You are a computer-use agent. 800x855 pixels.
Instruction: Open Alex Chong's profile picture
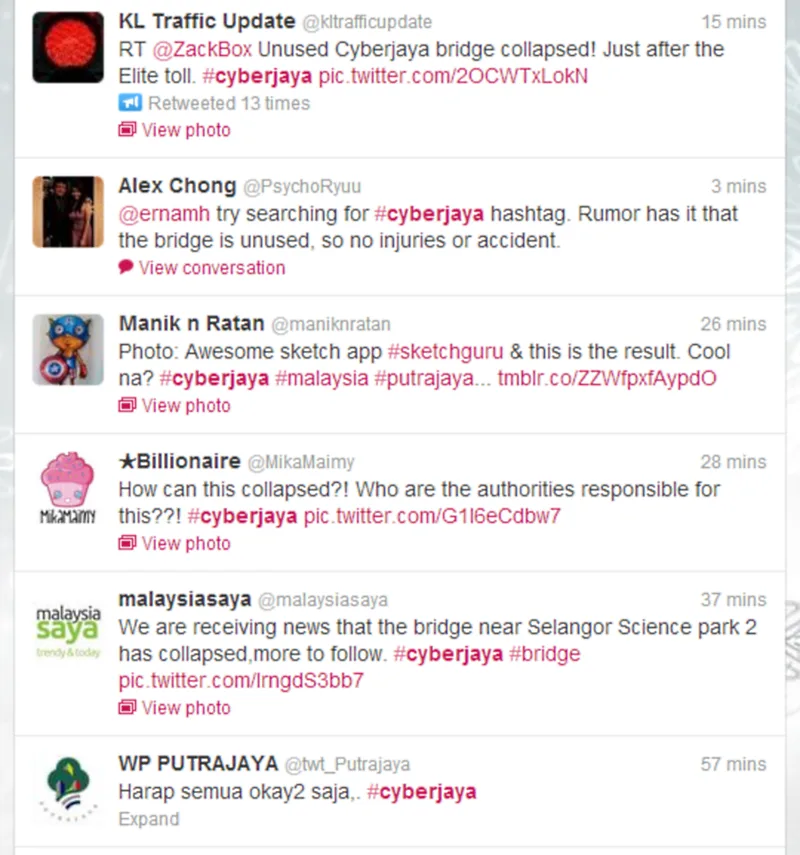pos(68,212)
